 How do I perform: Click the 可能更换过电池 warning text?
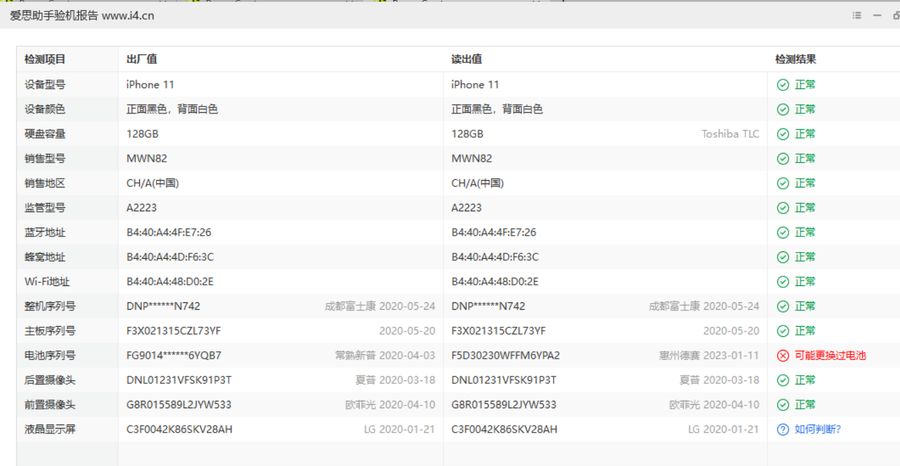tap(830, 356)
